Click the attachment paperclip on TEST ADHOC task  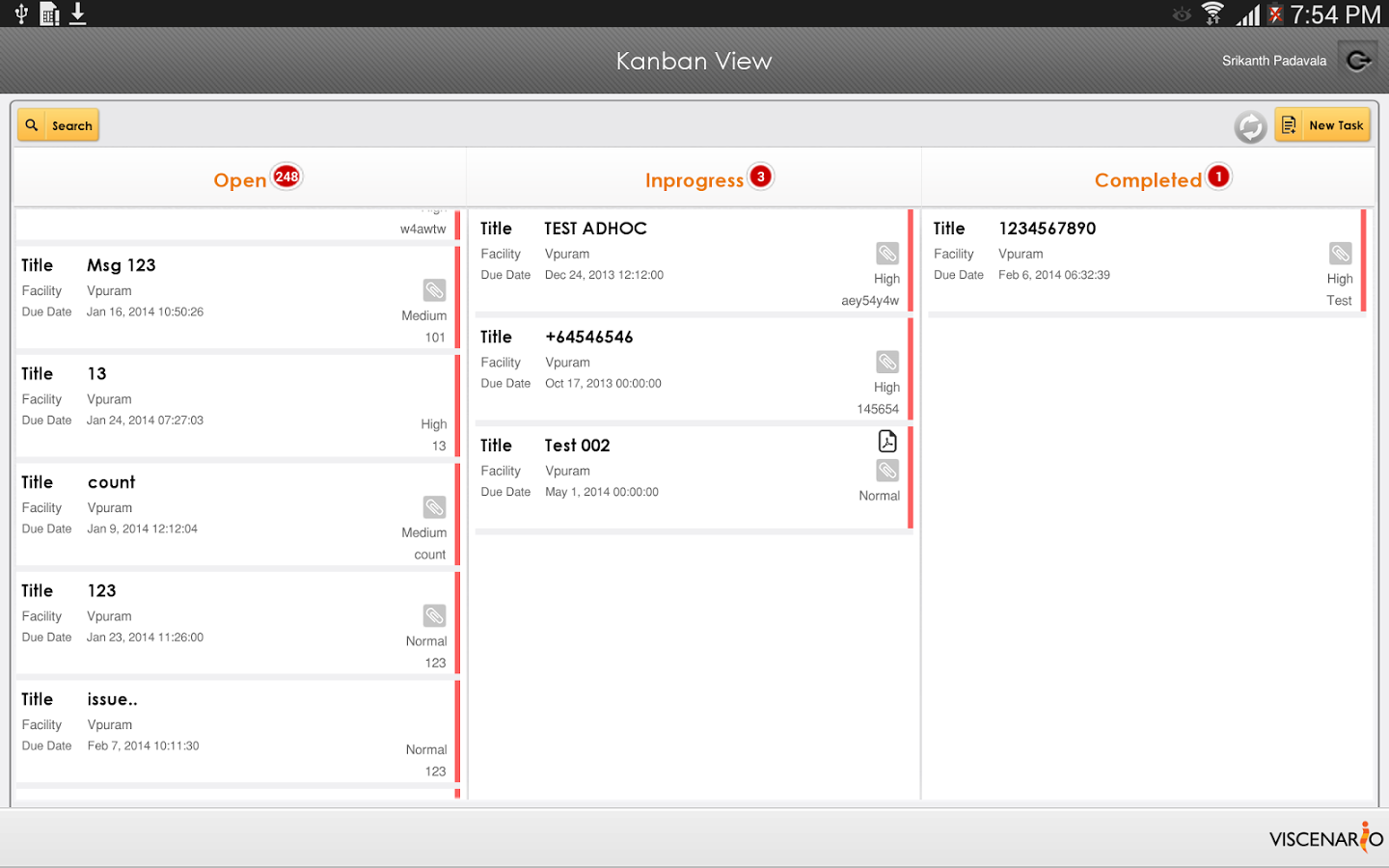[x=886, y=254]
